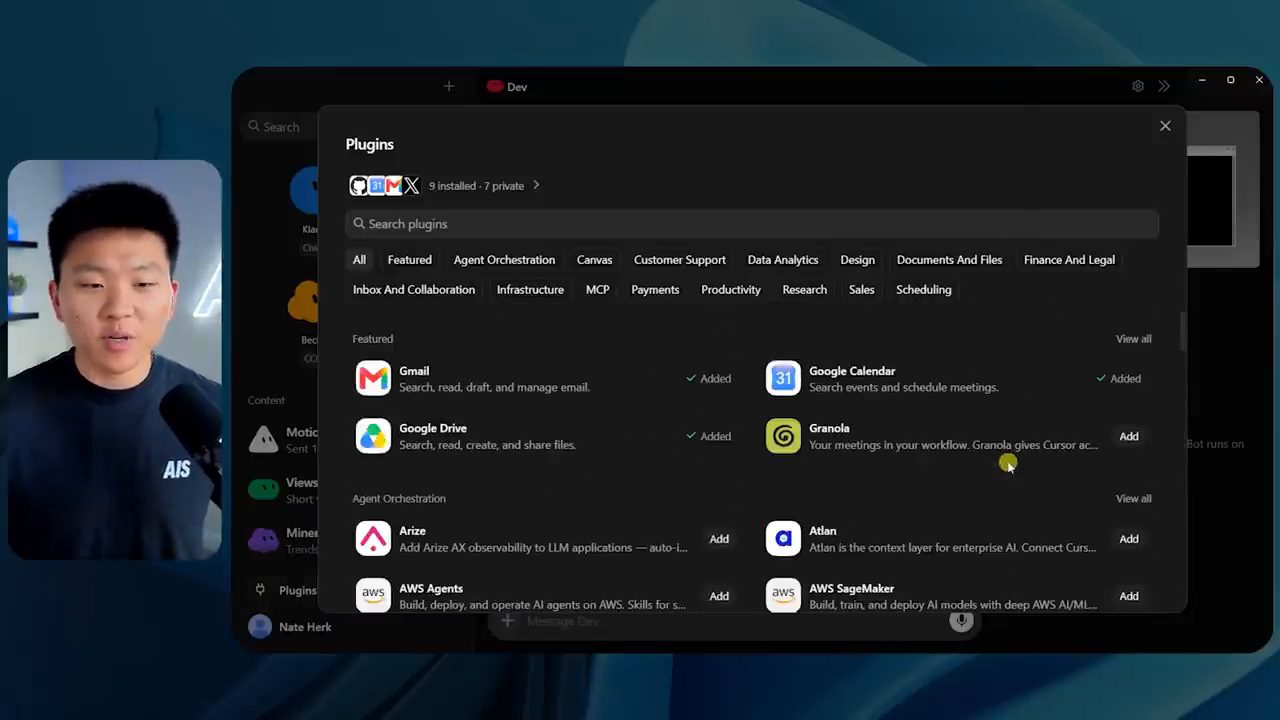Viewport: 1280px width, 720px height.
Task: Click the AWS SageMaker plugin icon
Action: (783, 596)
